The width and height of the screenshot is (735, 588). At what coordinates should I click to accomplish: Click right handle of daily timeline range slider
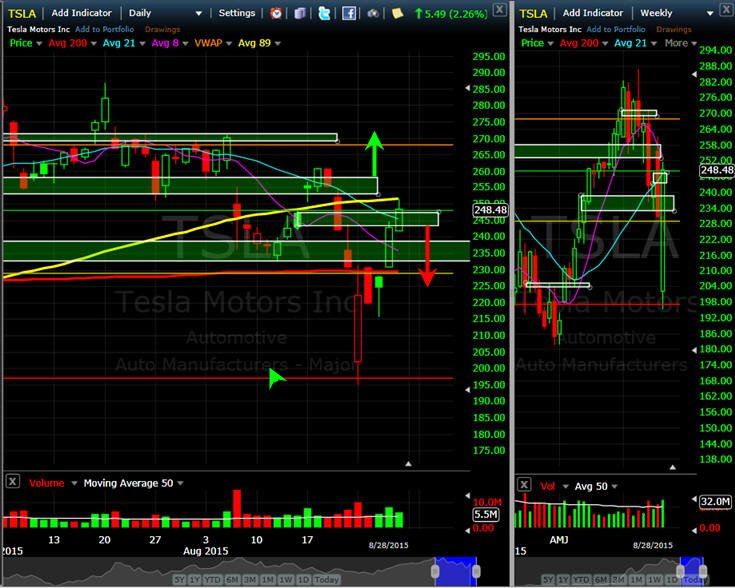tap(476, 571)
